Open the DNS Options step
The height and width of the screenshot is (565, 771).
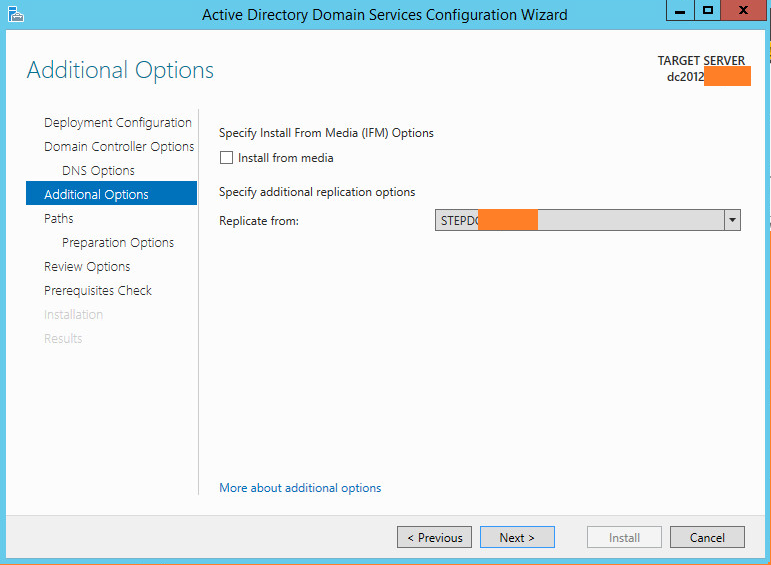(x=98, y=171)
